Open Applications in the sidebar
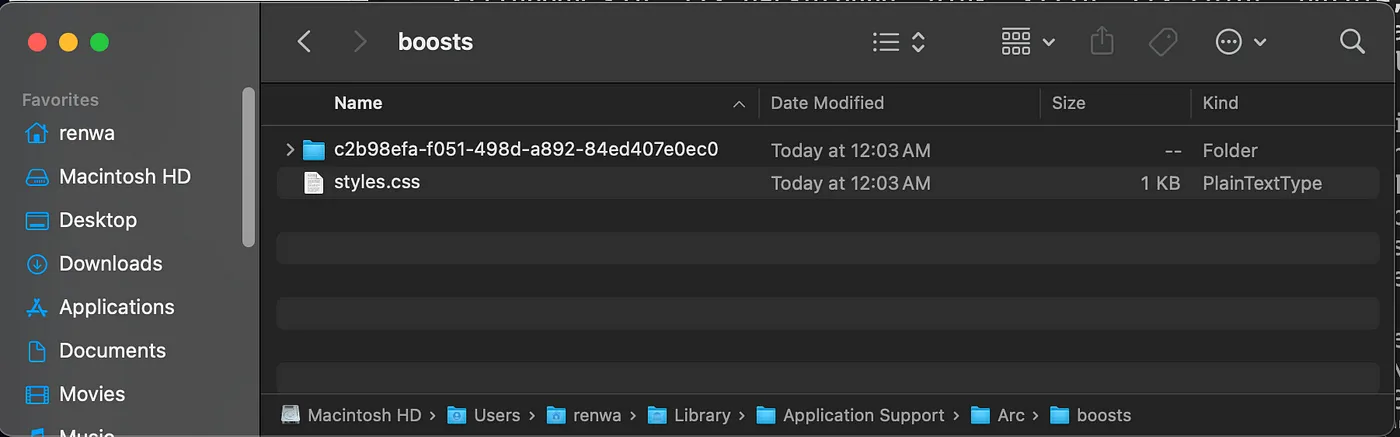Image resolution: width=1400 pixels, height=437 pixels. [x=116, y=307]
